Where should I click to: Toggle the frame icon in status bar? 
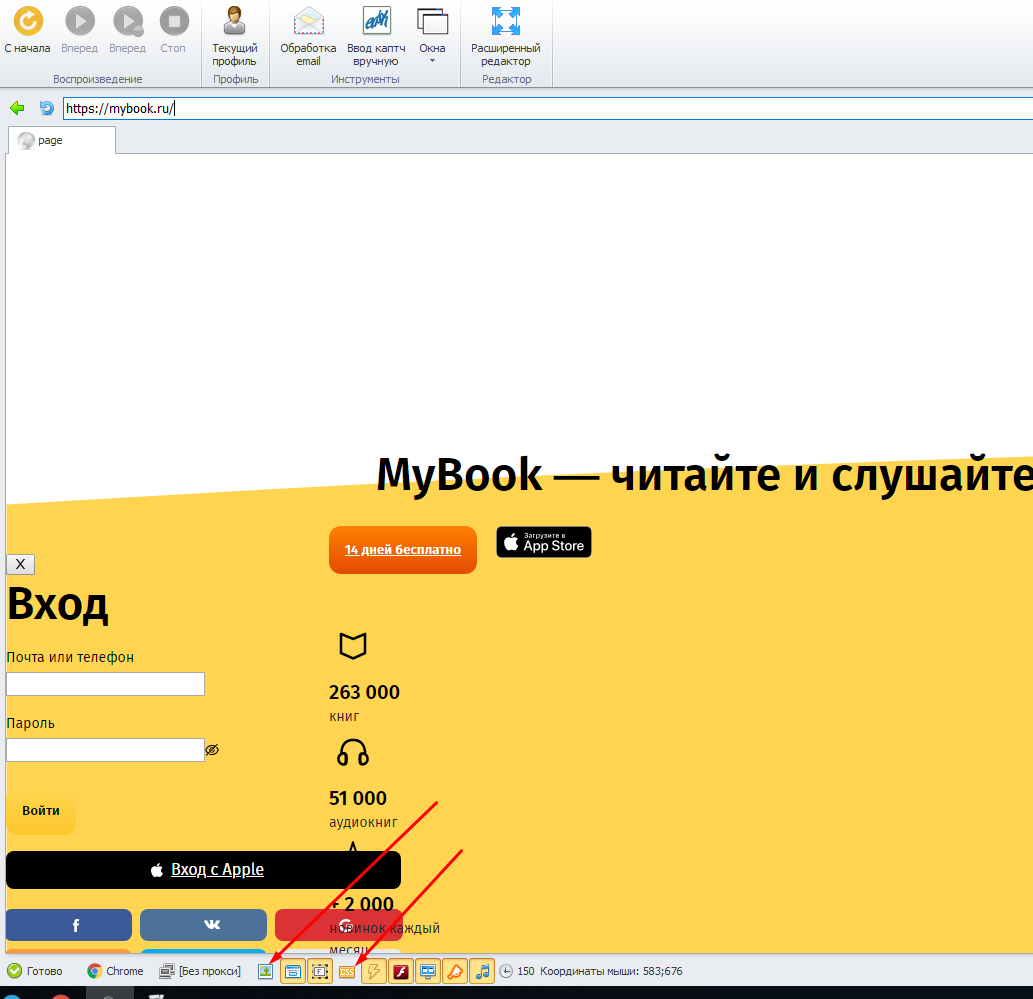point(320,971)
